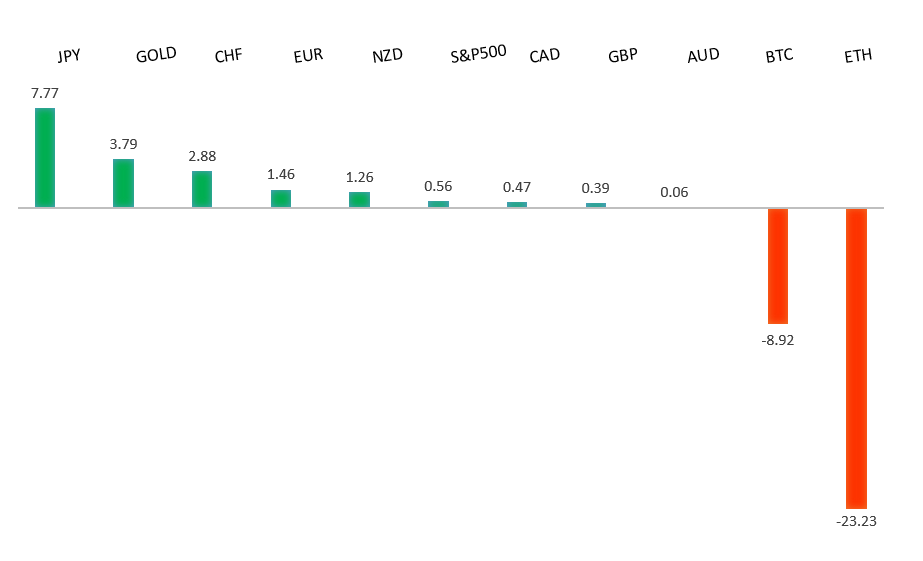Click the NZD bar
Viewport: 923px width, 561px height.
click(x=359, y=199)
